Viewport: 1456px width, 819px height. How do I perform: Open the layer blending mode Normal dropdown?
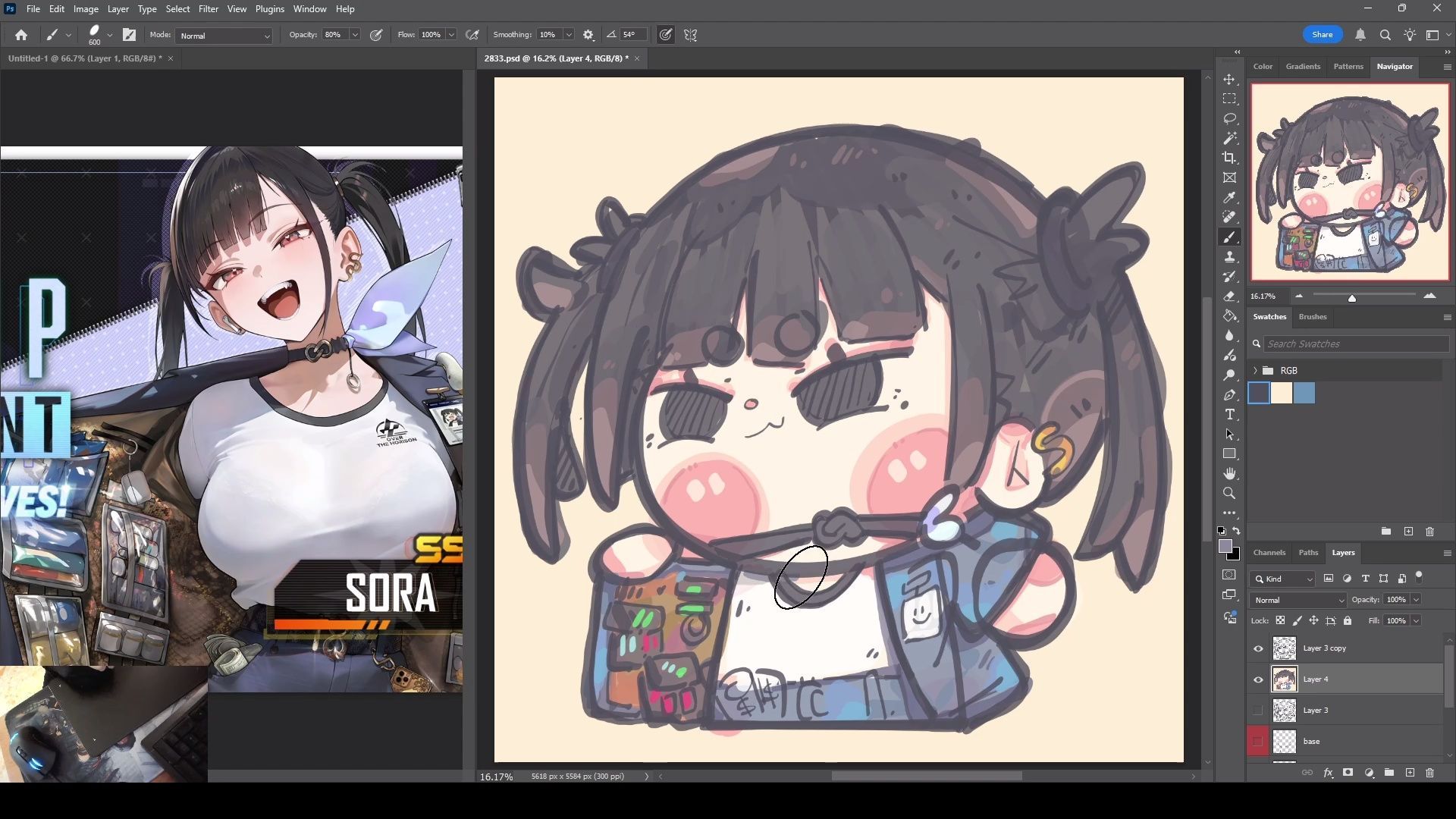pos(1298,600)
